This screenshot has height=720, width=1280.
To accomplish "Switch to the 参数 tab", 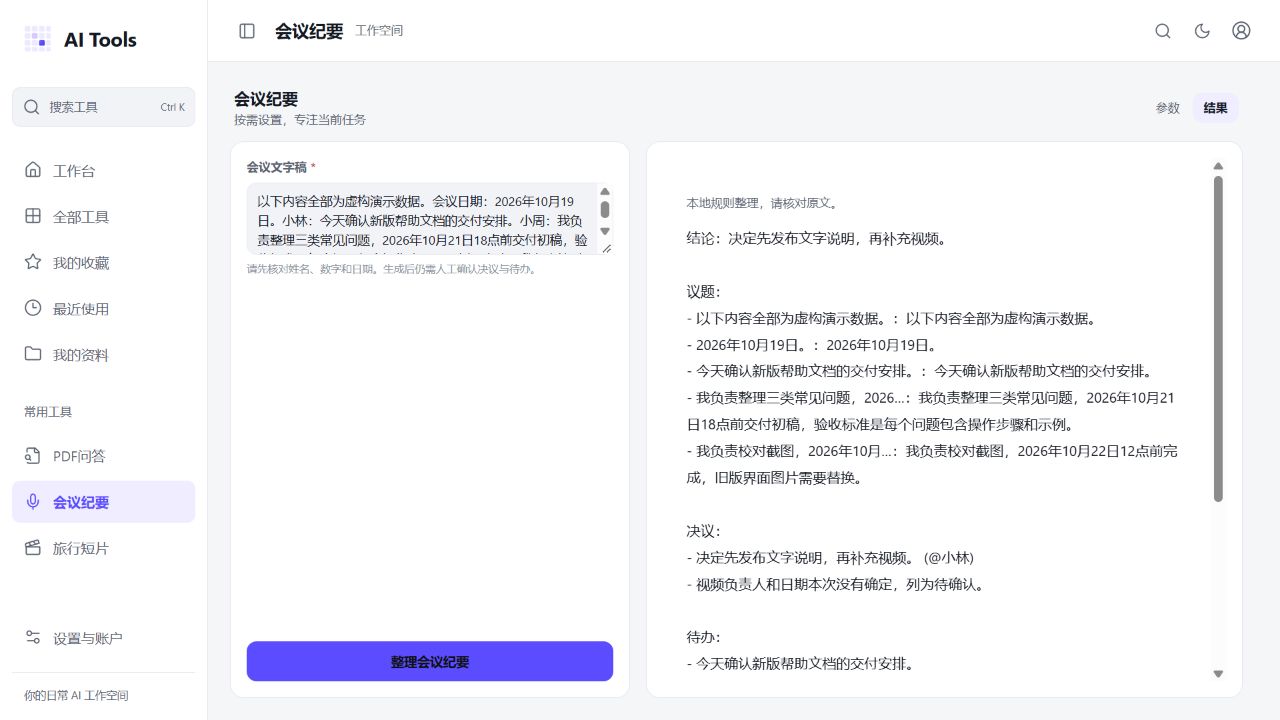I will coord(1168,108).
